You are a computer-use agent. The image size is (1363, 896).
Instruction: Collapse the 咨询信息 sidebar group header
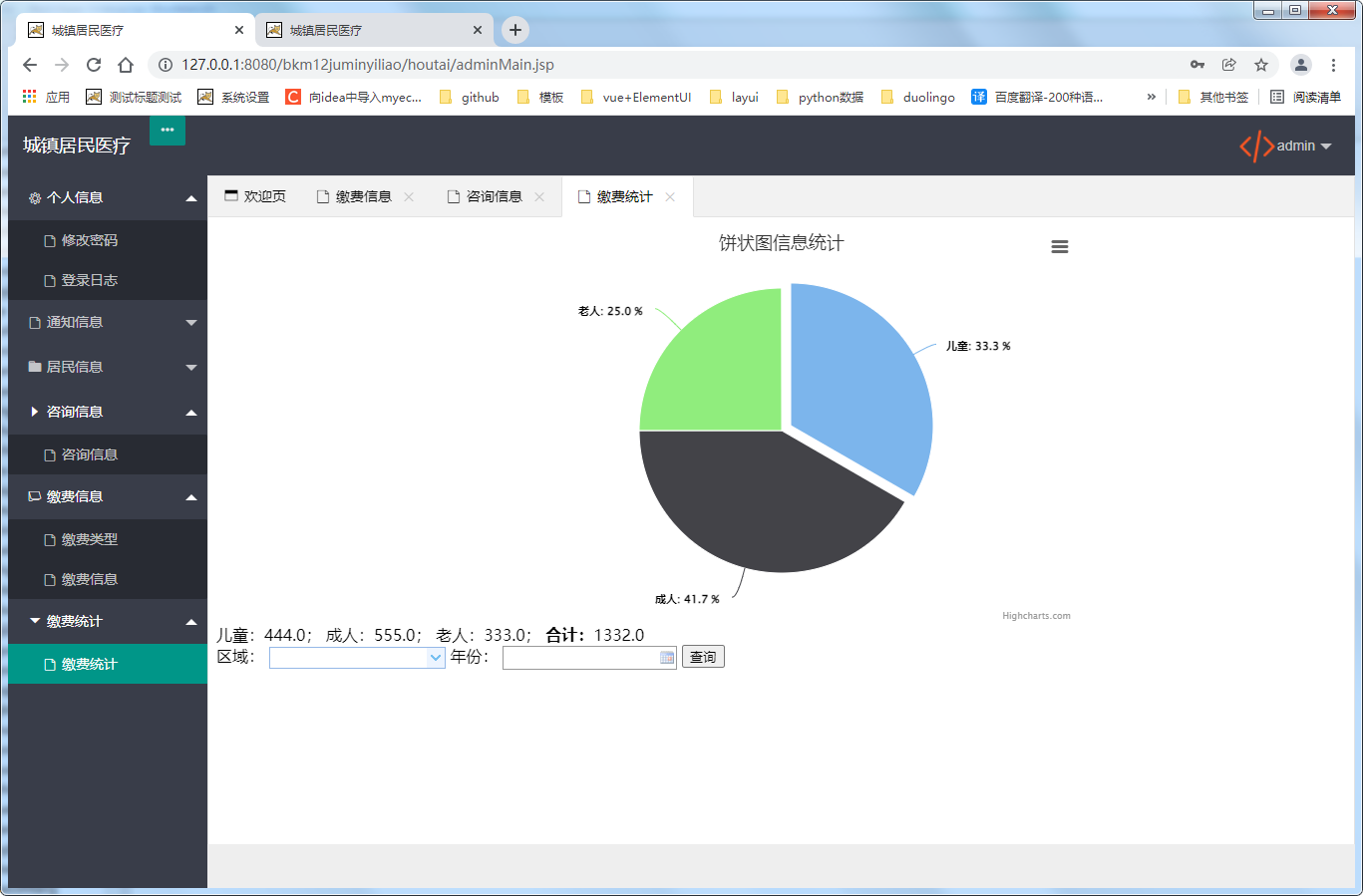click(108, 412)
